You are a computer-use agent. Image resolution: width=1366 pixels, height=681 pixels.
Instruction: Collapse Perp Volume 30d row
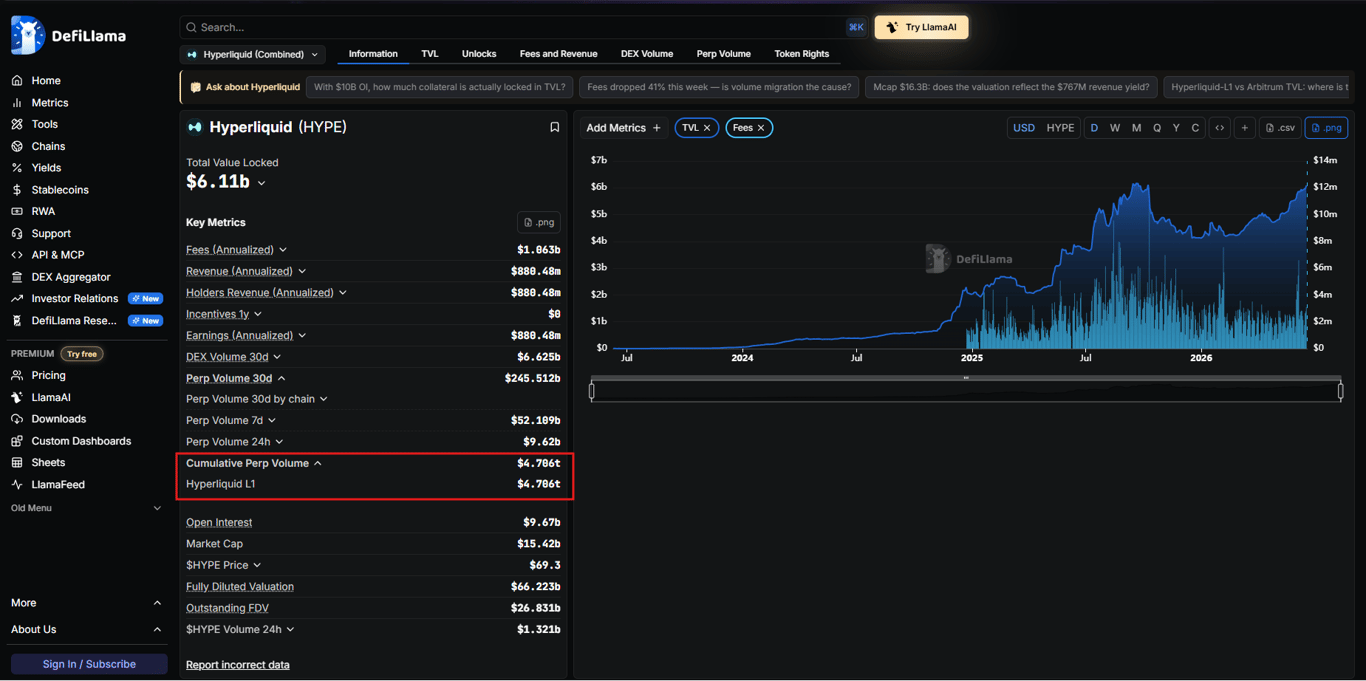[x=281, y=379]
